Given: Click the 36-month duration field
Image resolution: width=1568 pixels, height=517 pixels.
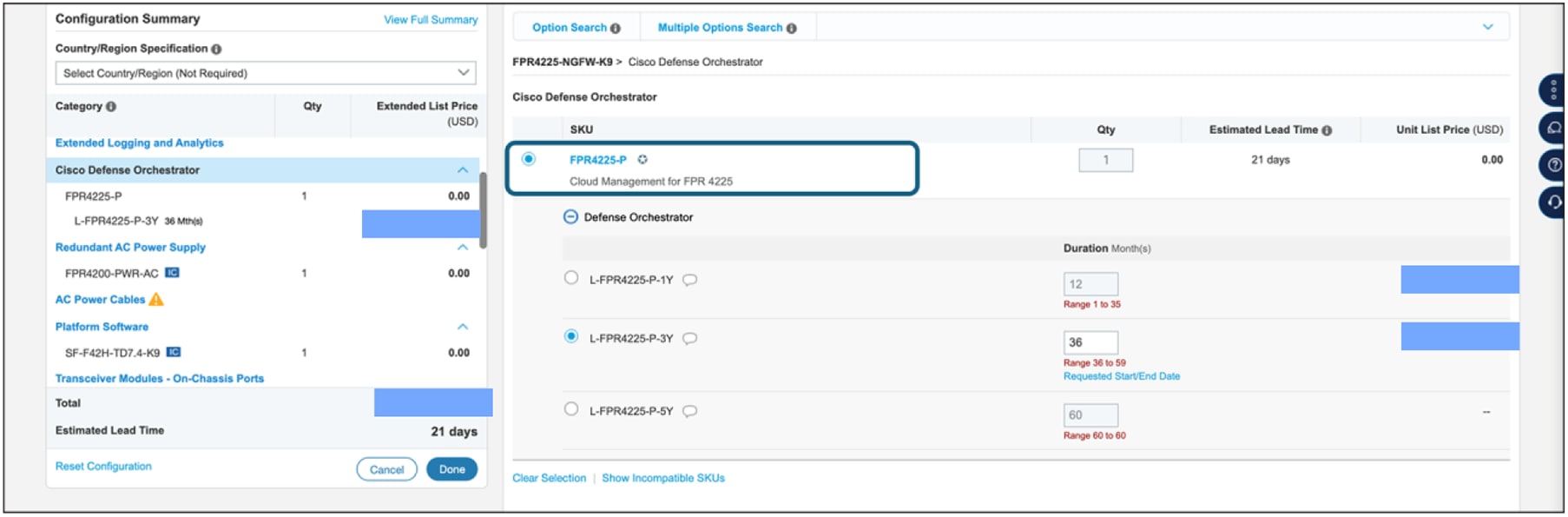Looking at the screenshot, I should click(1090, 343).
